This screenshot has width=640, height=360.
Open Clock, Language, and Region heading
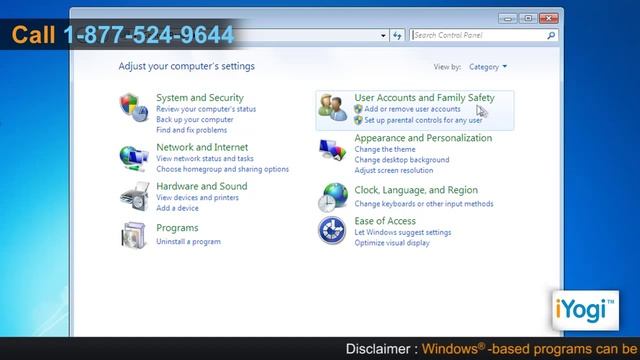416,190
